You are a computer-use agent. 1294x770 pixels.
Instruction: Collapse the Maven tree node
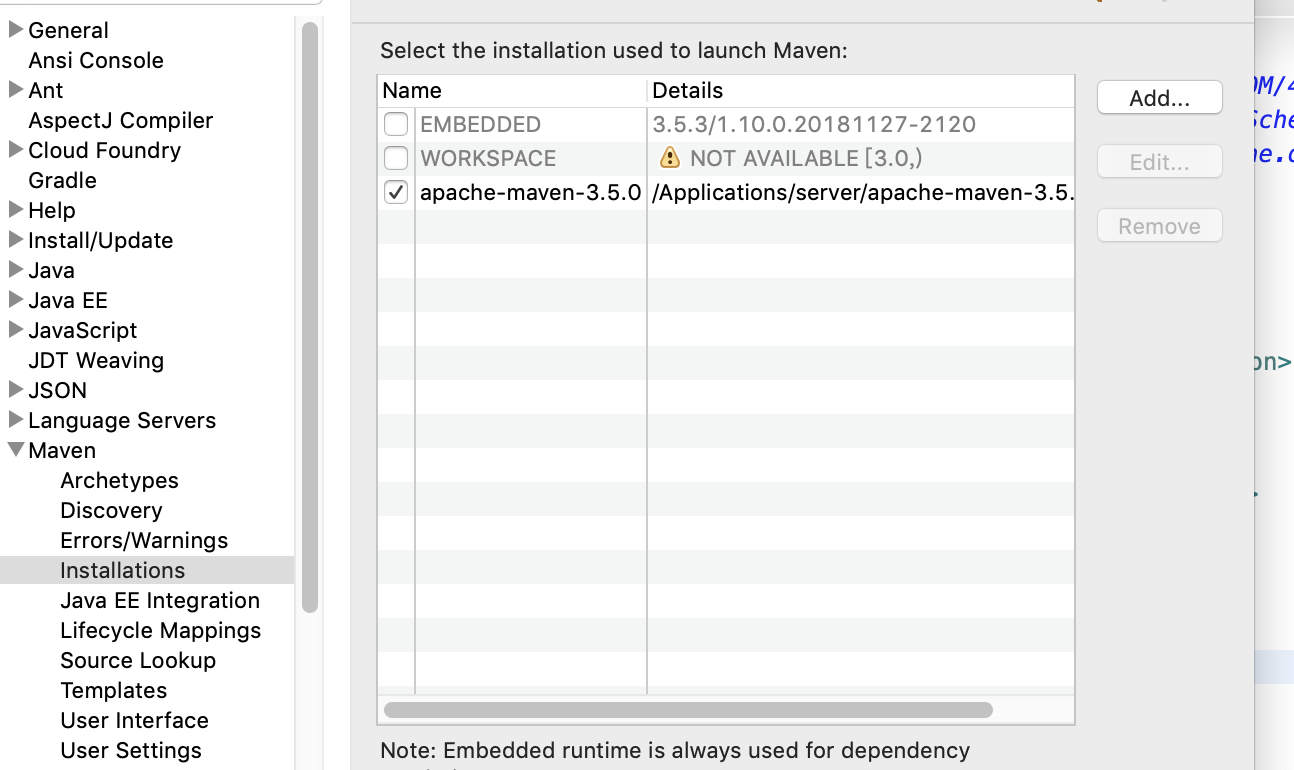15,450
